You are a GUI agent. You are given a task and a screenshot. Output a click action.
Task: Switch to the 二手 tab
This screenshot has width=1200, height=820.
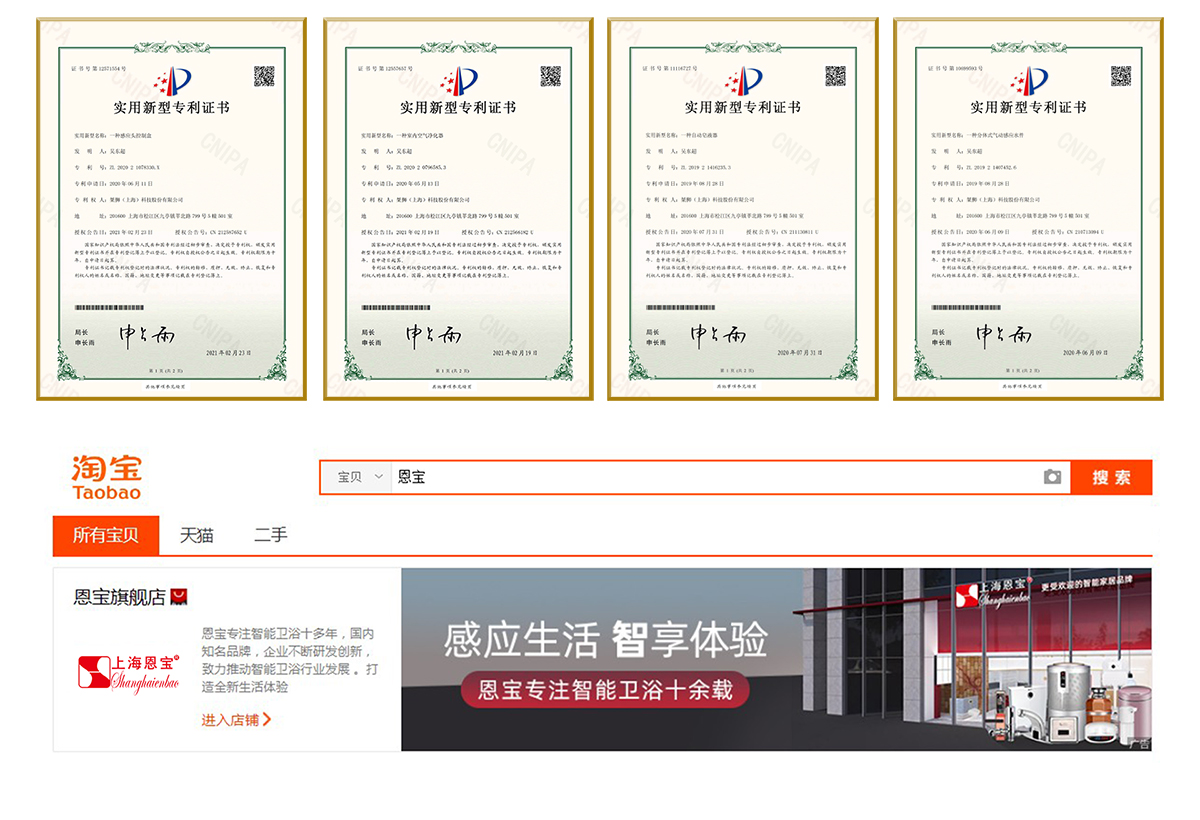(271, 536)
